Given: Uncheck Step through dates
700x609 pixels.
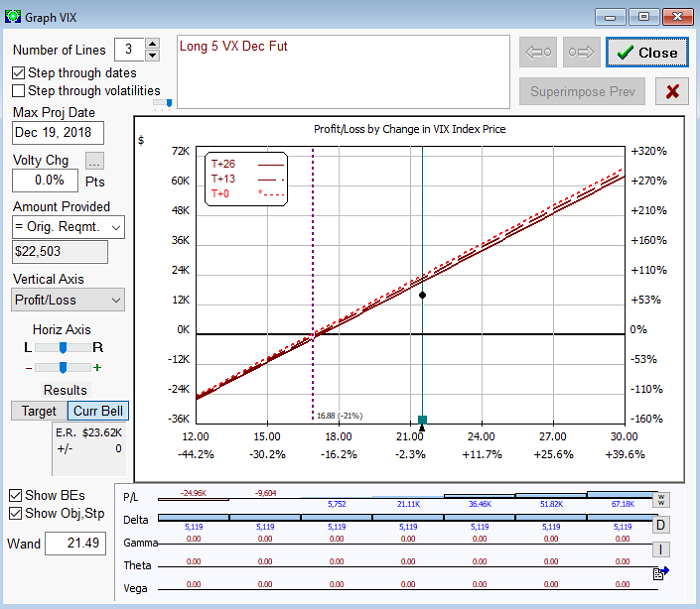Looking at the screenshot, I should (x=19, y=73).
